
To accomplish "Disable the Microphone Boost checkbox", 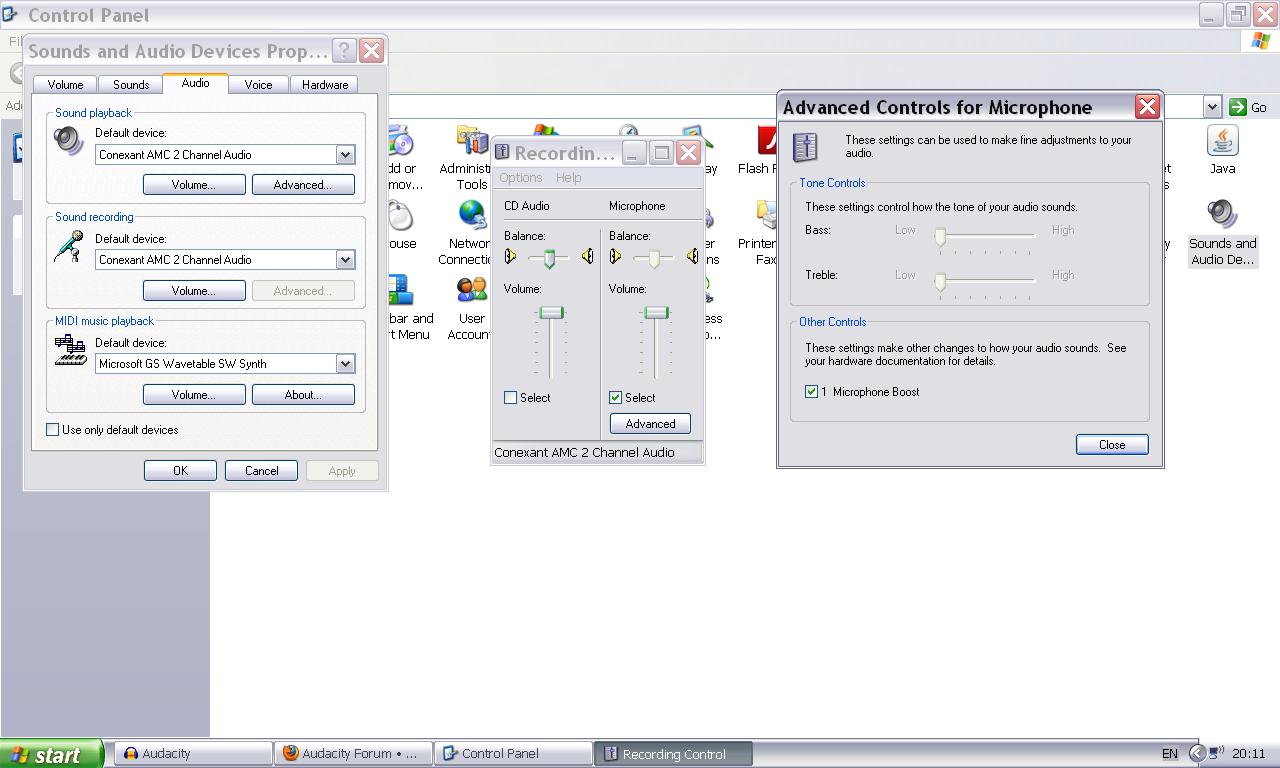I will coord(812,392).
